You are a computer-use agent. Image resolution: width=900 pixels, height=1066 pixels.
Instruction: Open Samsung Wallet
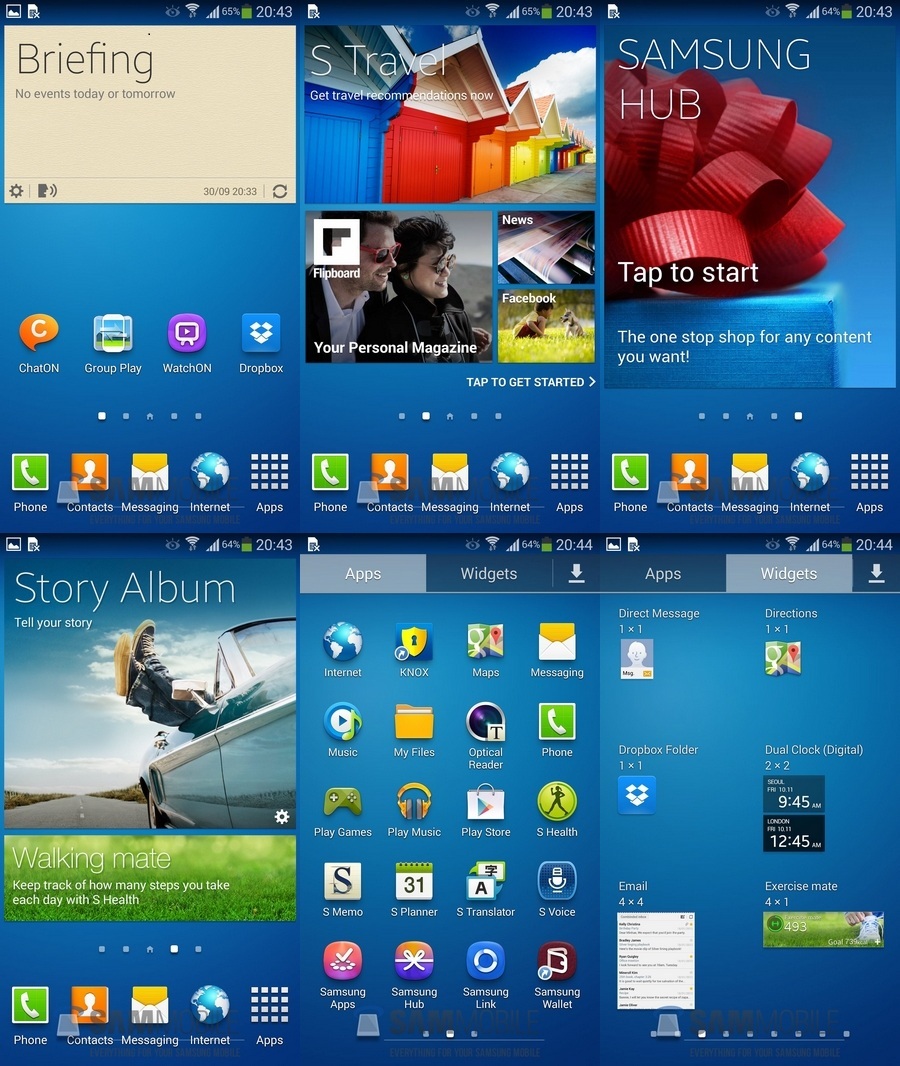pos(557,961)
